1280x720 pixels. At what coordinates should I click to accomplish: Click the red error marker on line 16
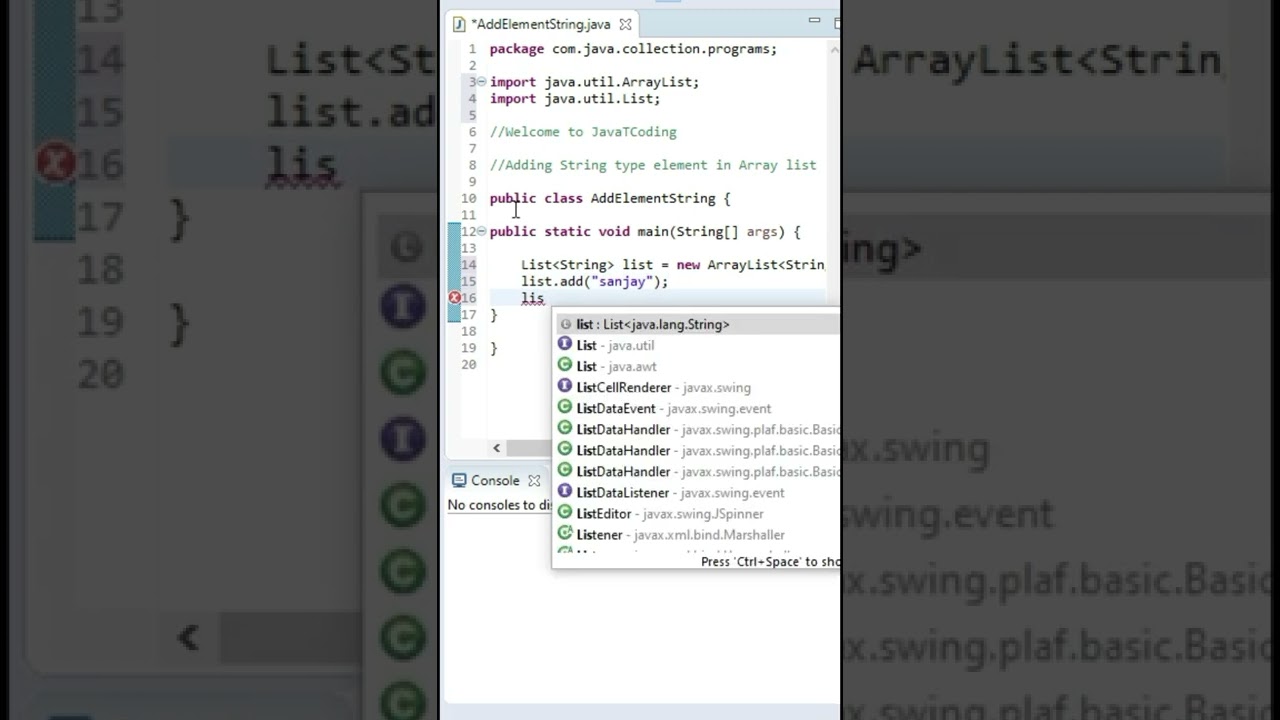click(454, 298)
